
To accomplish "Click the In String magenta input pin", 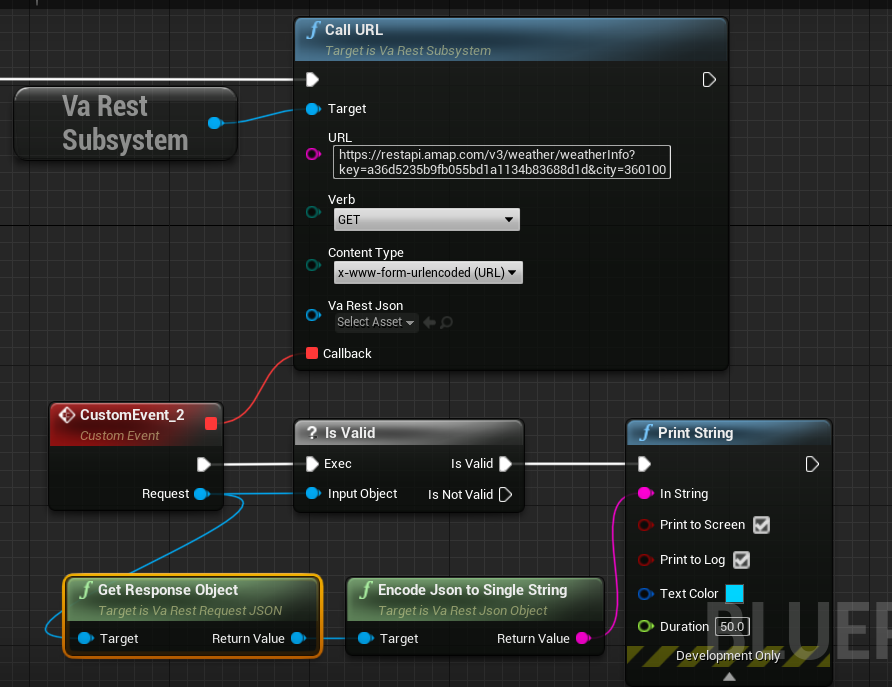I will click(x=645, y=494).
